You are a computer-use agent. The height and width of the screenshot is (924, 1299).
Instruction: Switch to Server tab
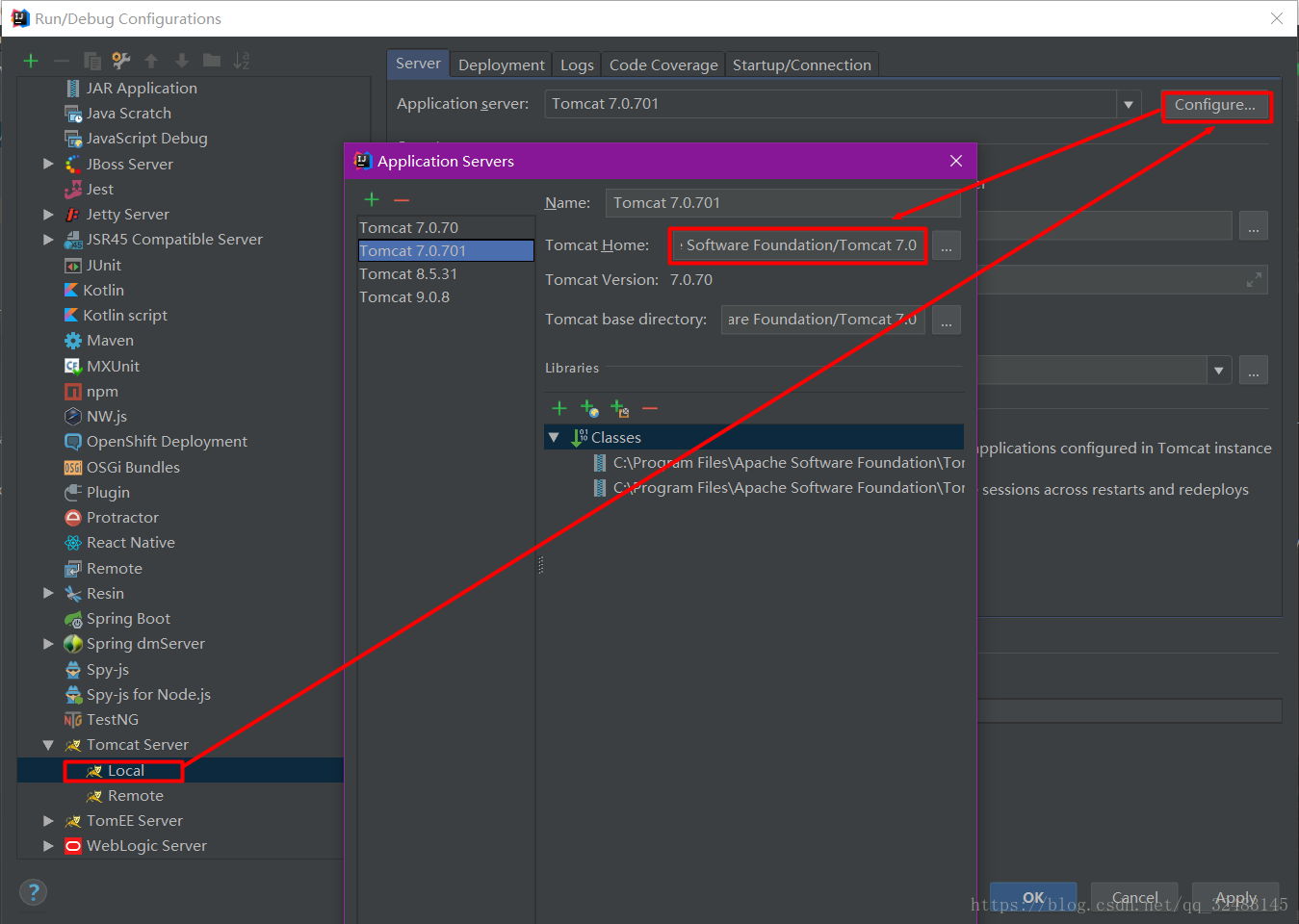pyautogui.click(x=418, y=64)
